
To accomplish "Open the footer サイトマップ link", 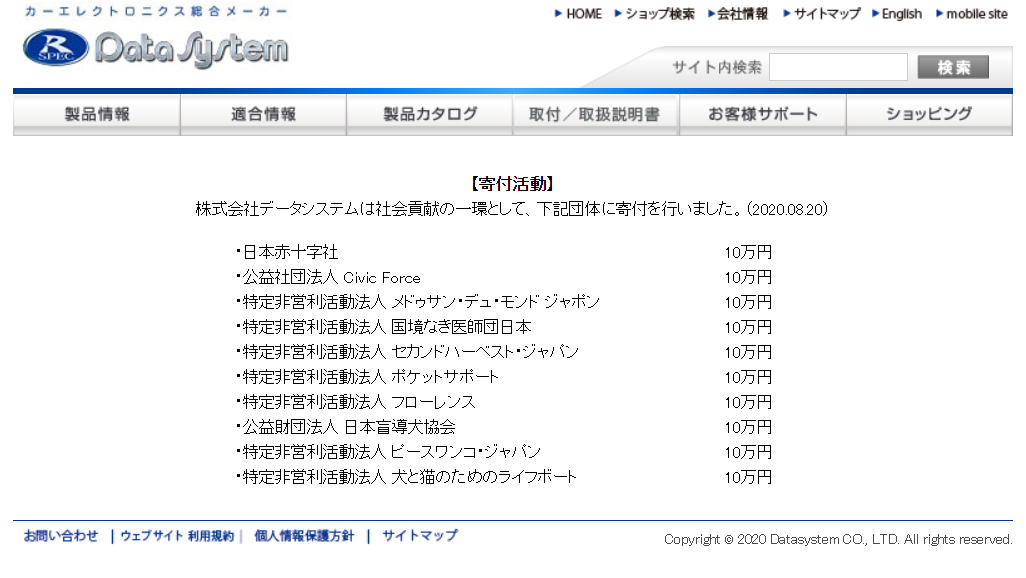I will click(420, 536).
